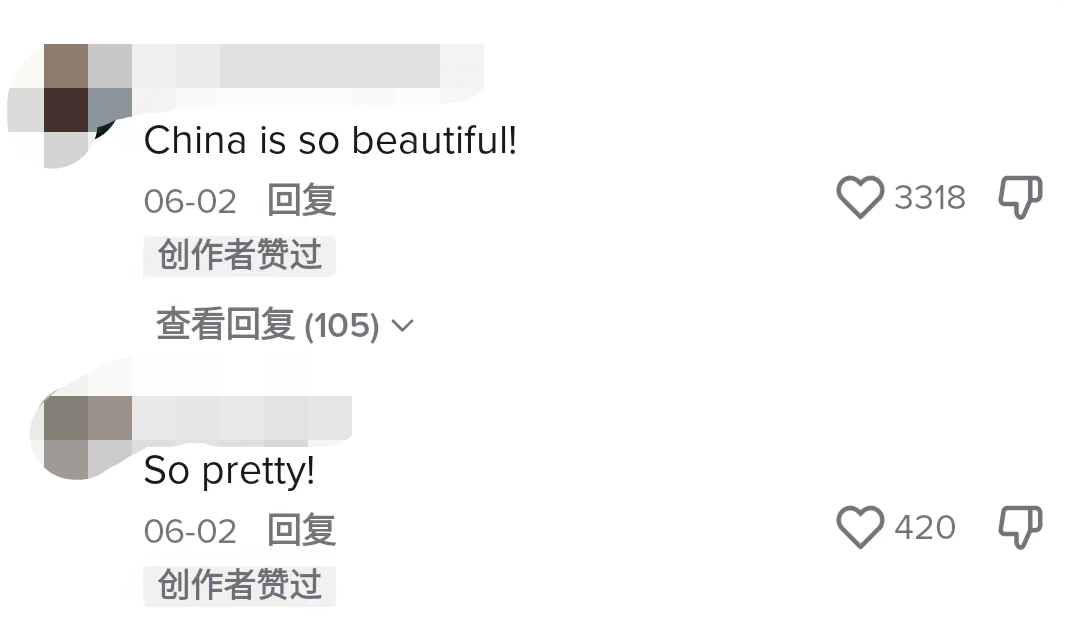The width and height of the screenshot is (1080, 641).
Task: Click the 3318 like count
Action: click(x=930, y=198)
